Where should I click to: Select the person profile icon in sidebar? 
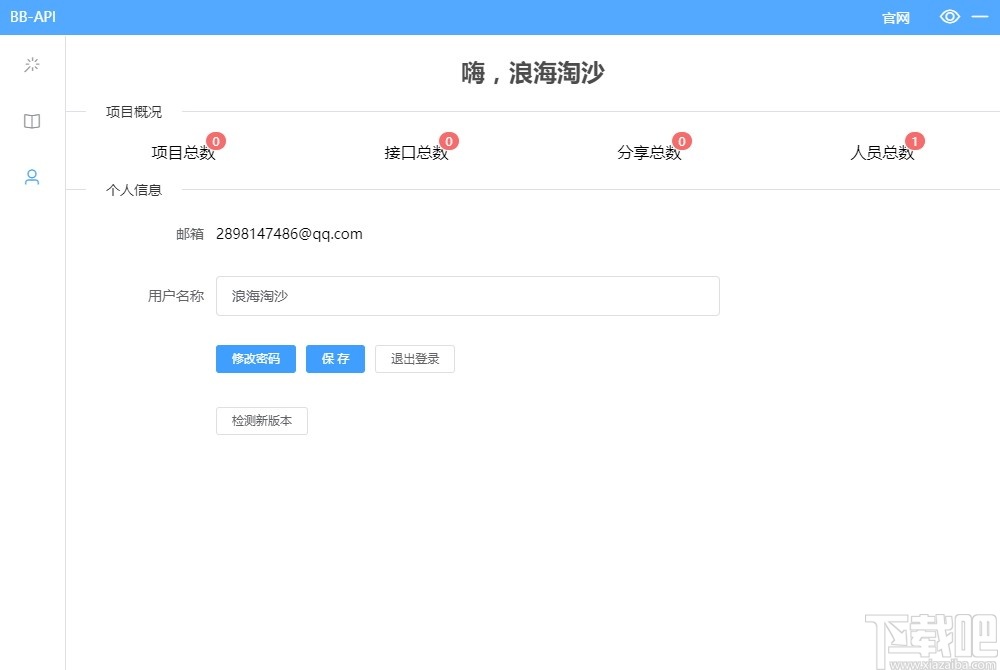point(31,177)
